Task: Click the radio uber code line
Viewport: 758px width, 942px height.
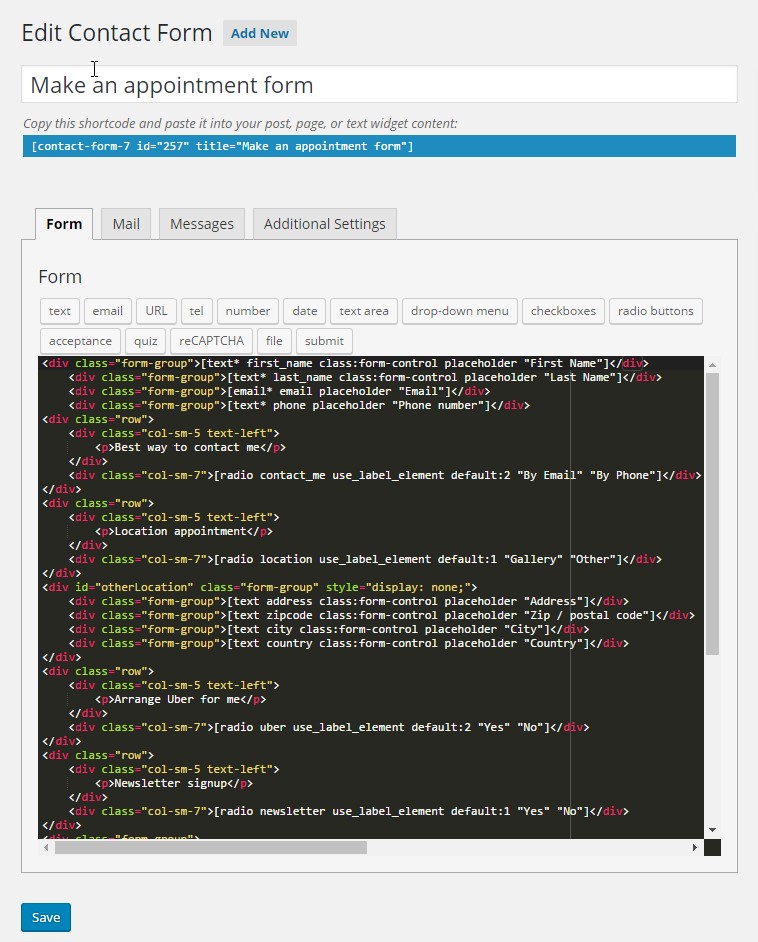Action: [x=329, y=727]
